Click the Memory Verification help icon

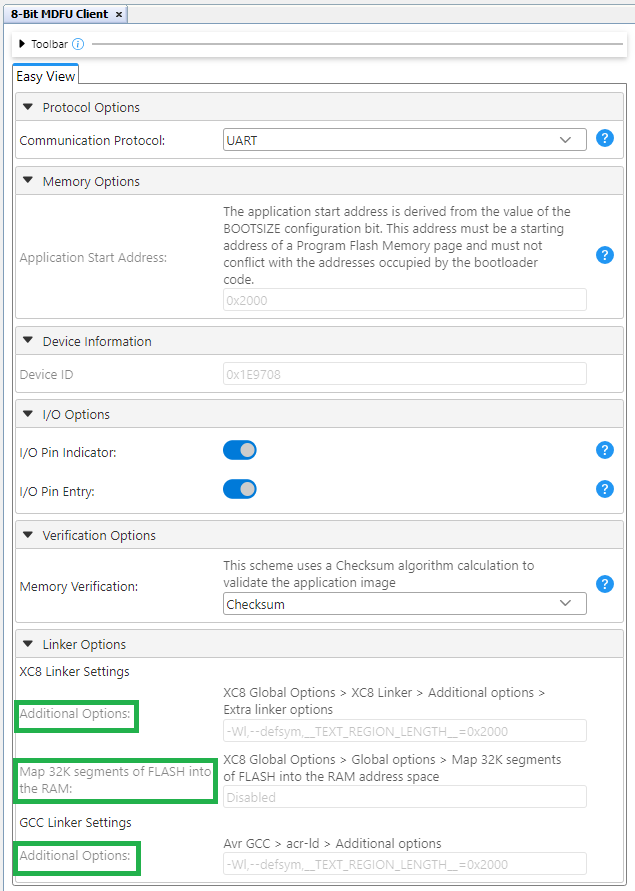(x=604, y=585)
